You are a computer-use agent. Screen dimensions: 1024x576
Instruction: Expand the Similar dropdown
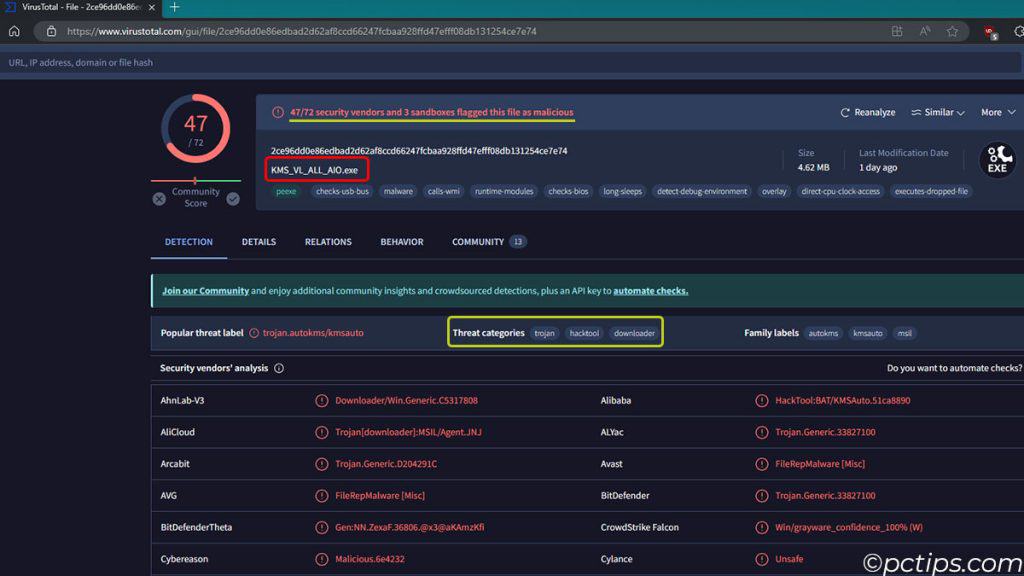click(x=937, y=112)
